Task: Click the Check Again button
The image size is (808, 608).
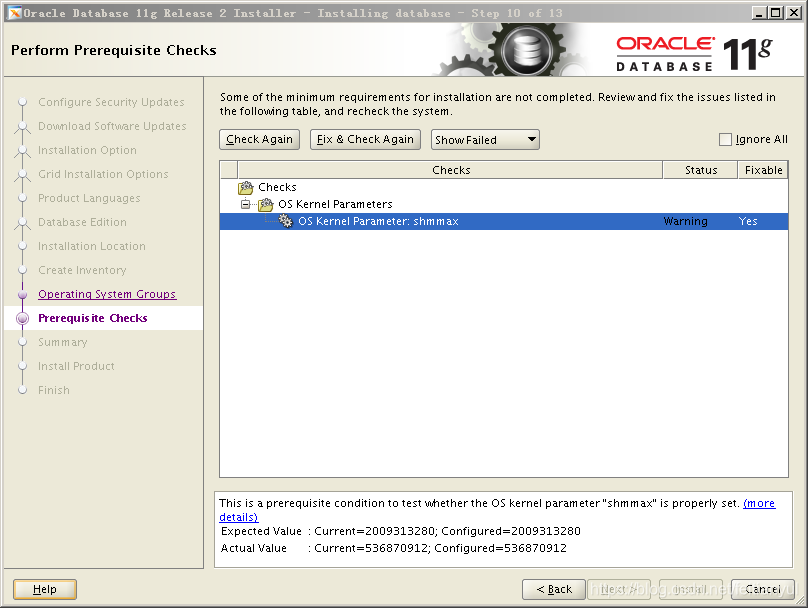Action: (259, 140)
